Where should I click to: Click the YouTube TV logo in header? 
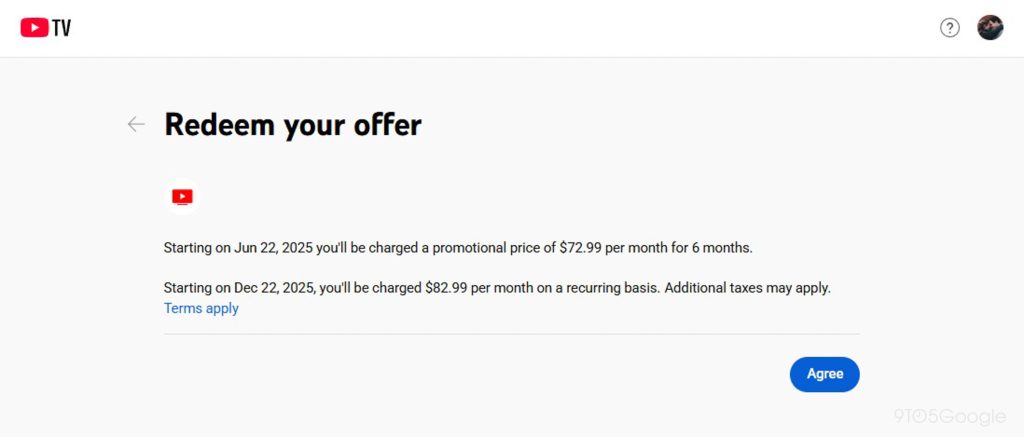click(x=46, y=28)
